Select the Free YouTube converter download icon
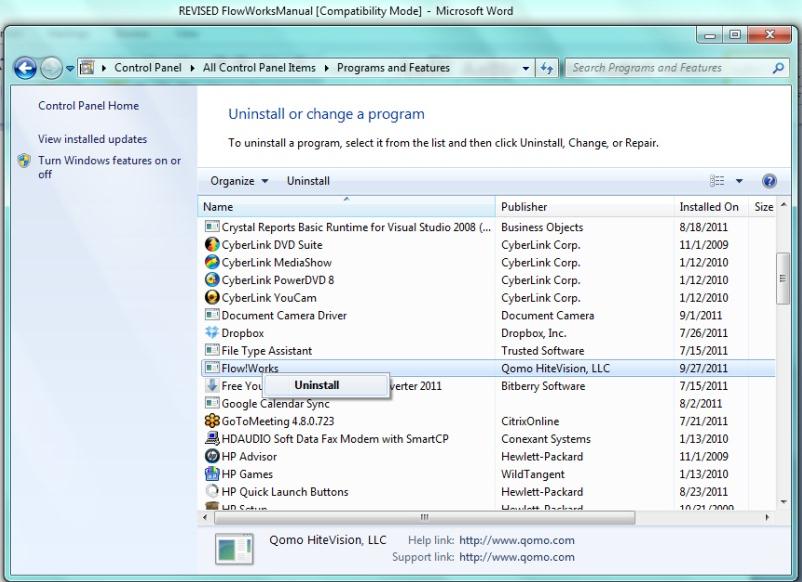The height and width of the screenshot is (582, 802). coord(212,386)
